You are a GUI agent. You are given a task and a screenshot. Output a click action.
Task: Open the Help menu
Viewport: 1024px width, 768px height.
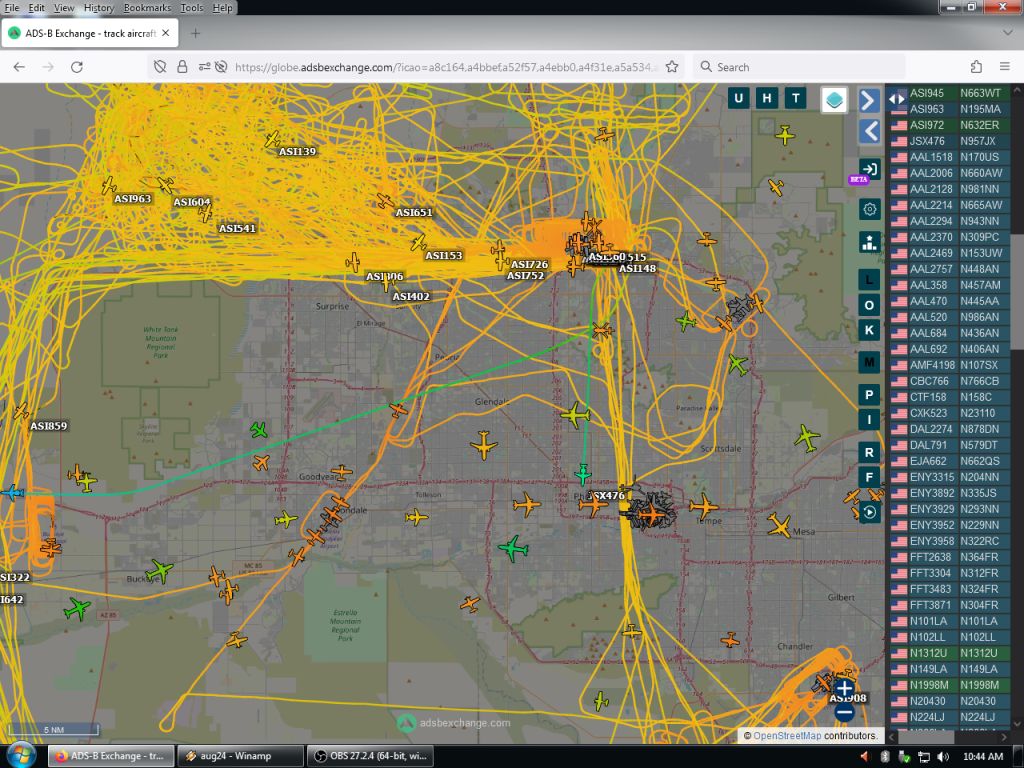222,8
